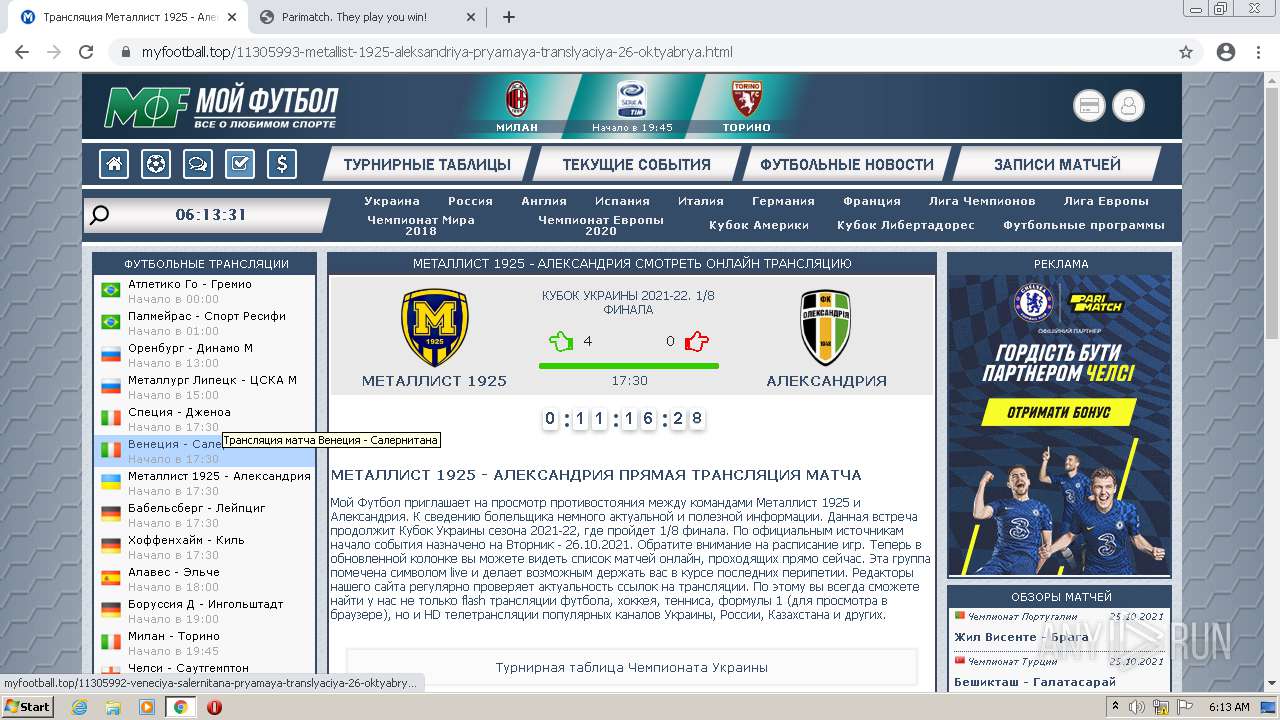Viewport: 1280px width, 720px height.
Task: Click the address bar URL
Action: click(x=437, y=52)
